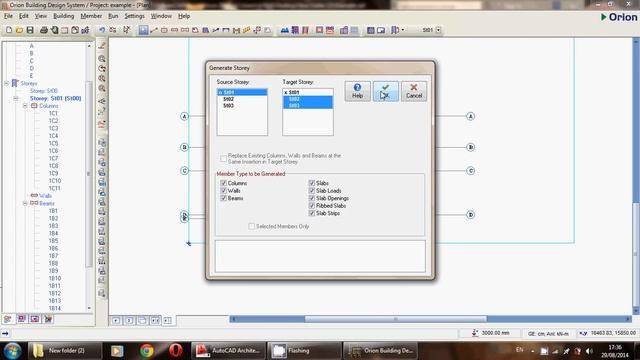The width and height of the screenshot is (640, 360).
Task: Check the Selected Members Only checkbox
Action: point(251,226)
